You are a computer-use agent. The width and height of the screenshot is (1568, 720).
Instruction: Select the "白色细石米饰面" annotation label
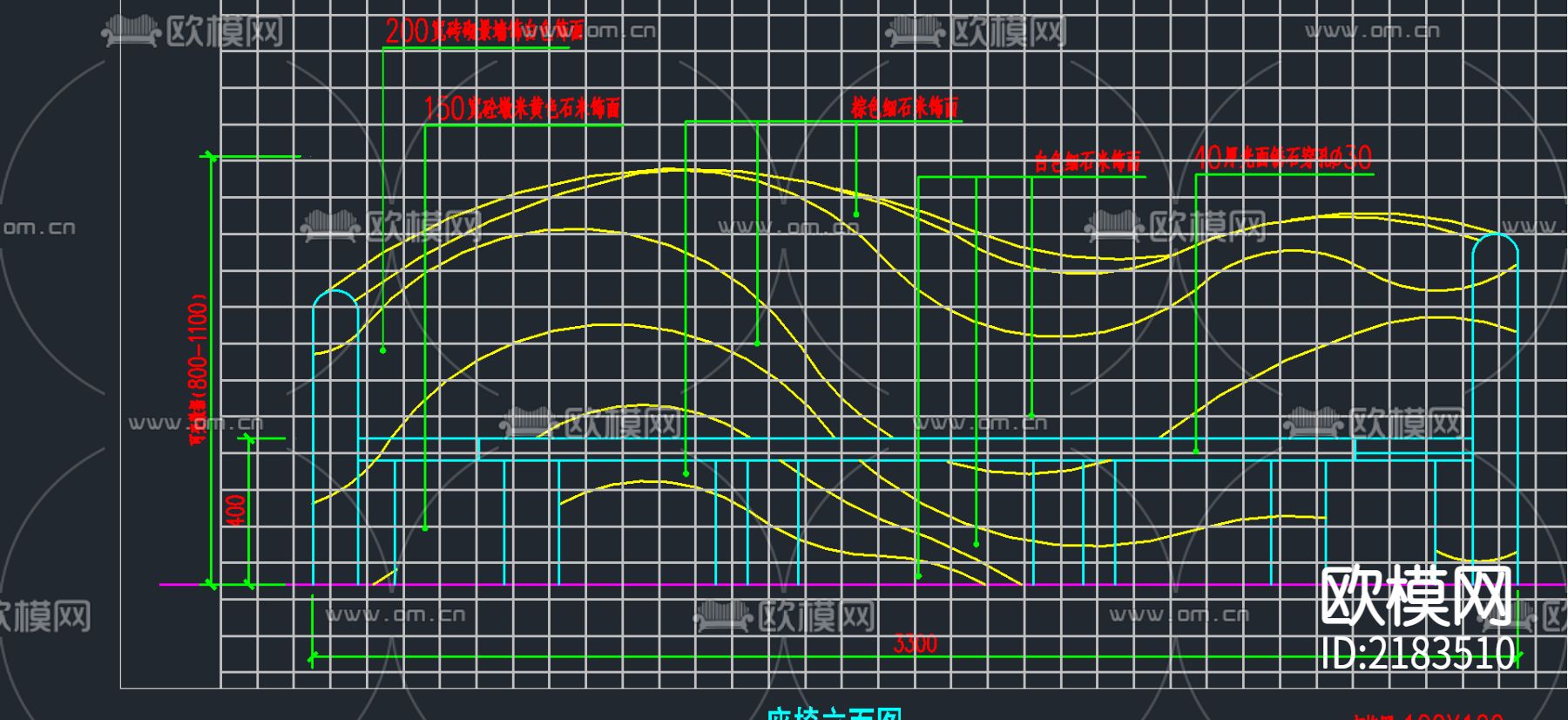pos(1087,161)
